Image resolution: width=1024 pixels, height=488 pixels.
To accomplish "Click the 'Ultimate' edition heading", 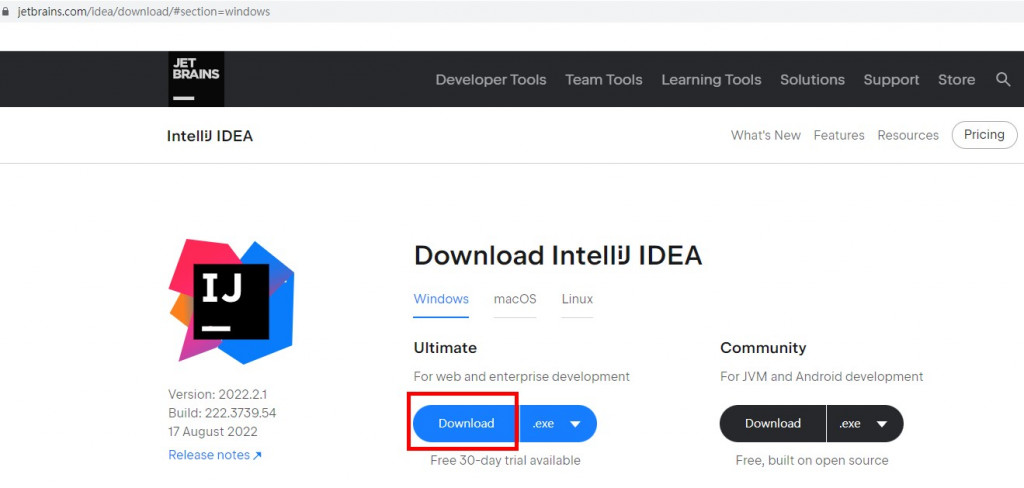I will [445, 348].
